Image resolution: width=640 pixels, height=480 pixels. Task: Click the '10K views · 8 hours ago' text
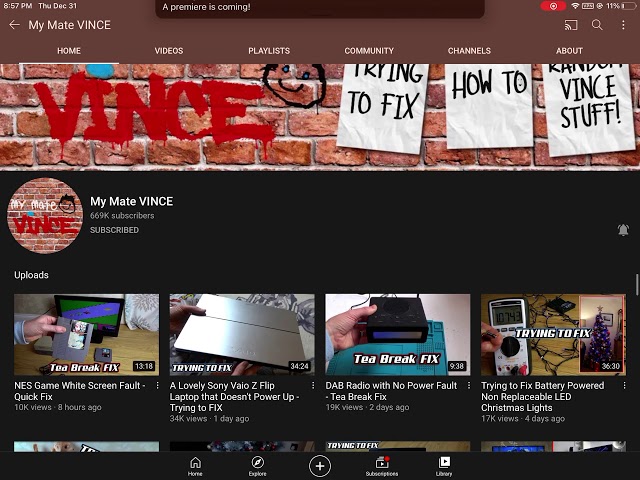point(58,407)
